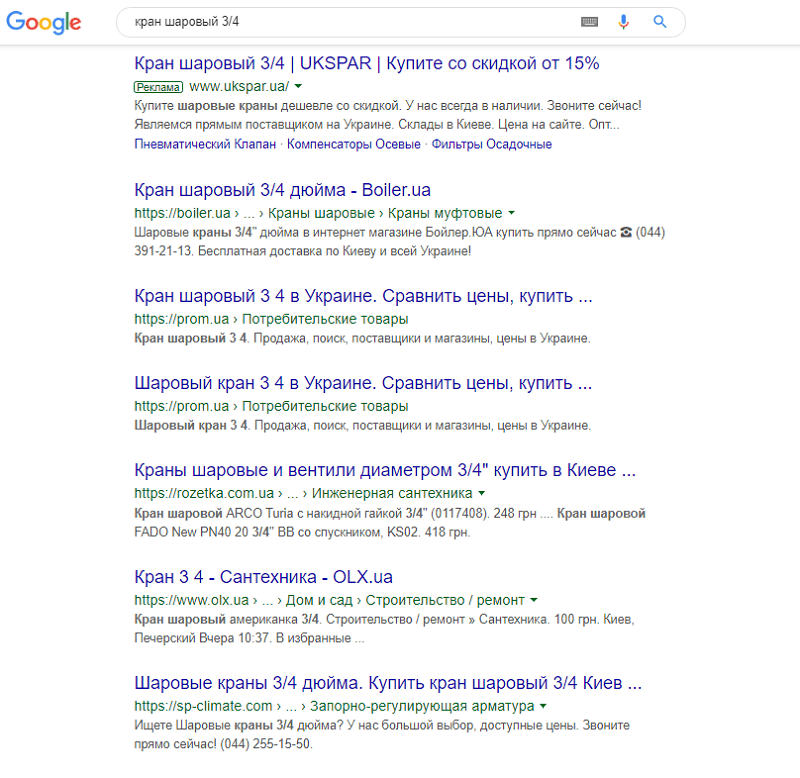Click snippet mentioning американка 3/4 100 грн
The width and height of the screenshot is (800, 778).
(384, 629)
